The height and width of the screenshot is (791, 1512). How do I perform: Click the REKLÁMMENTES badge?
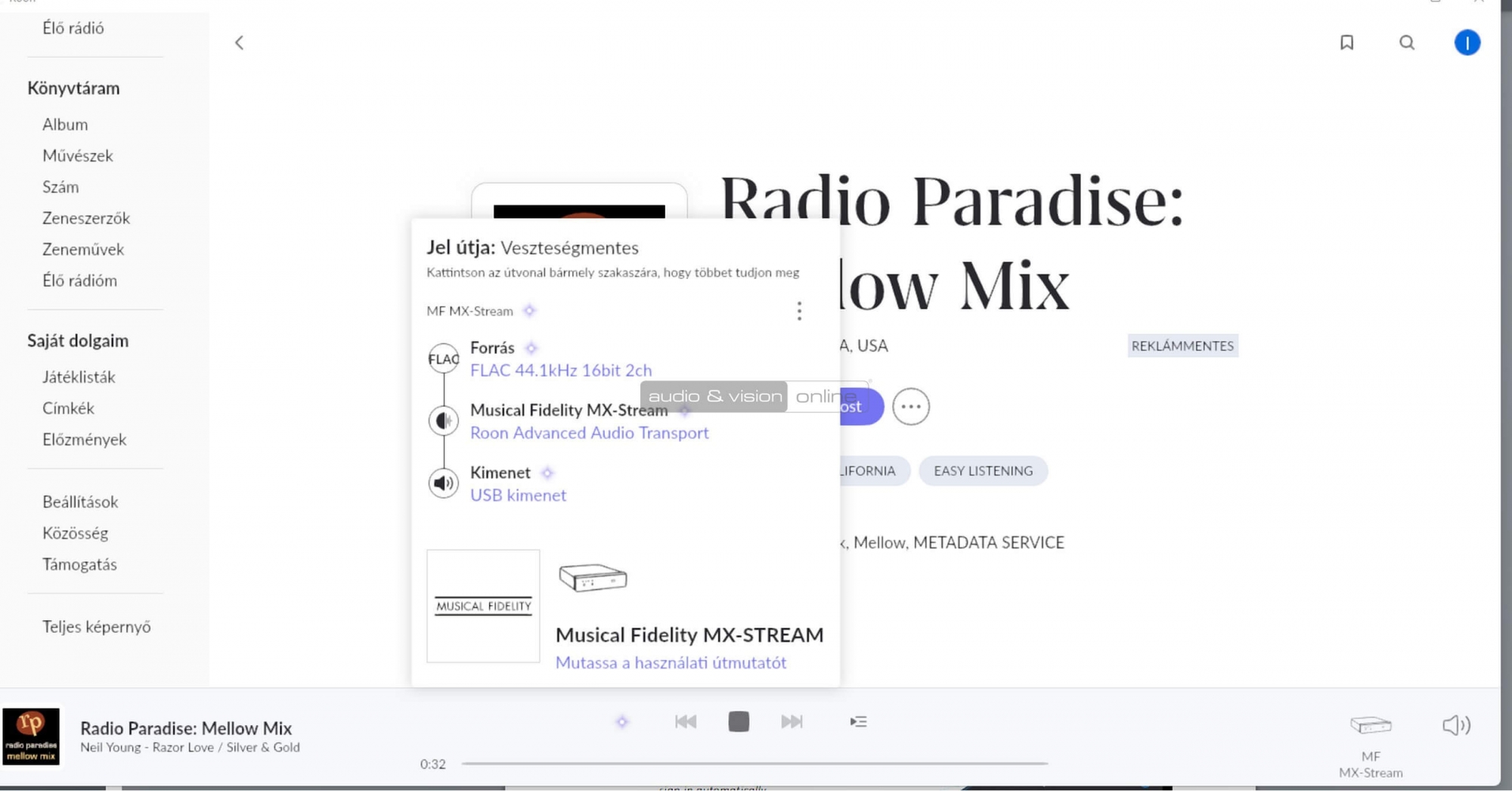point(1182,346)
